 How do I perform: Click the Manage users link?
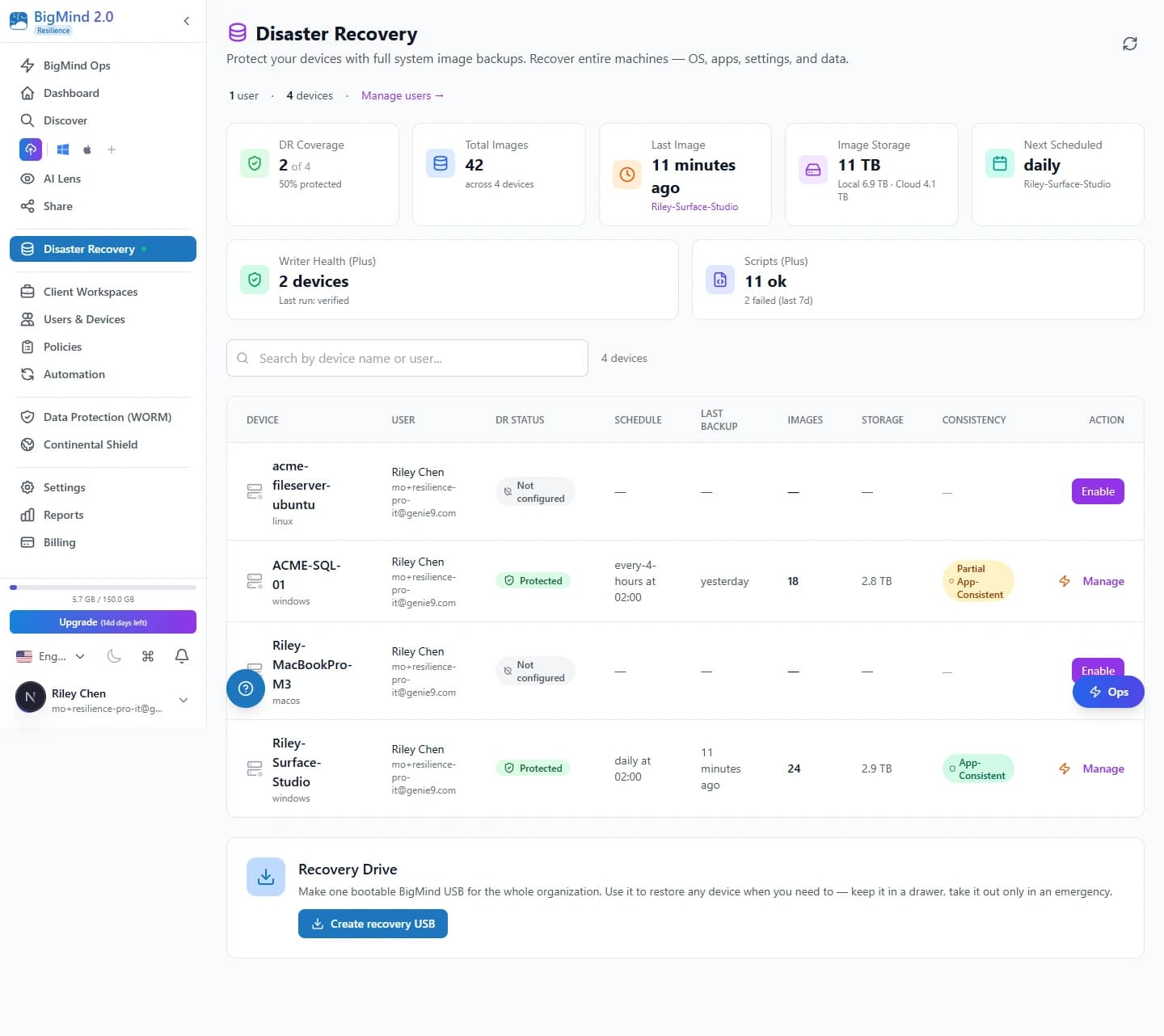[x=403, y=95]
